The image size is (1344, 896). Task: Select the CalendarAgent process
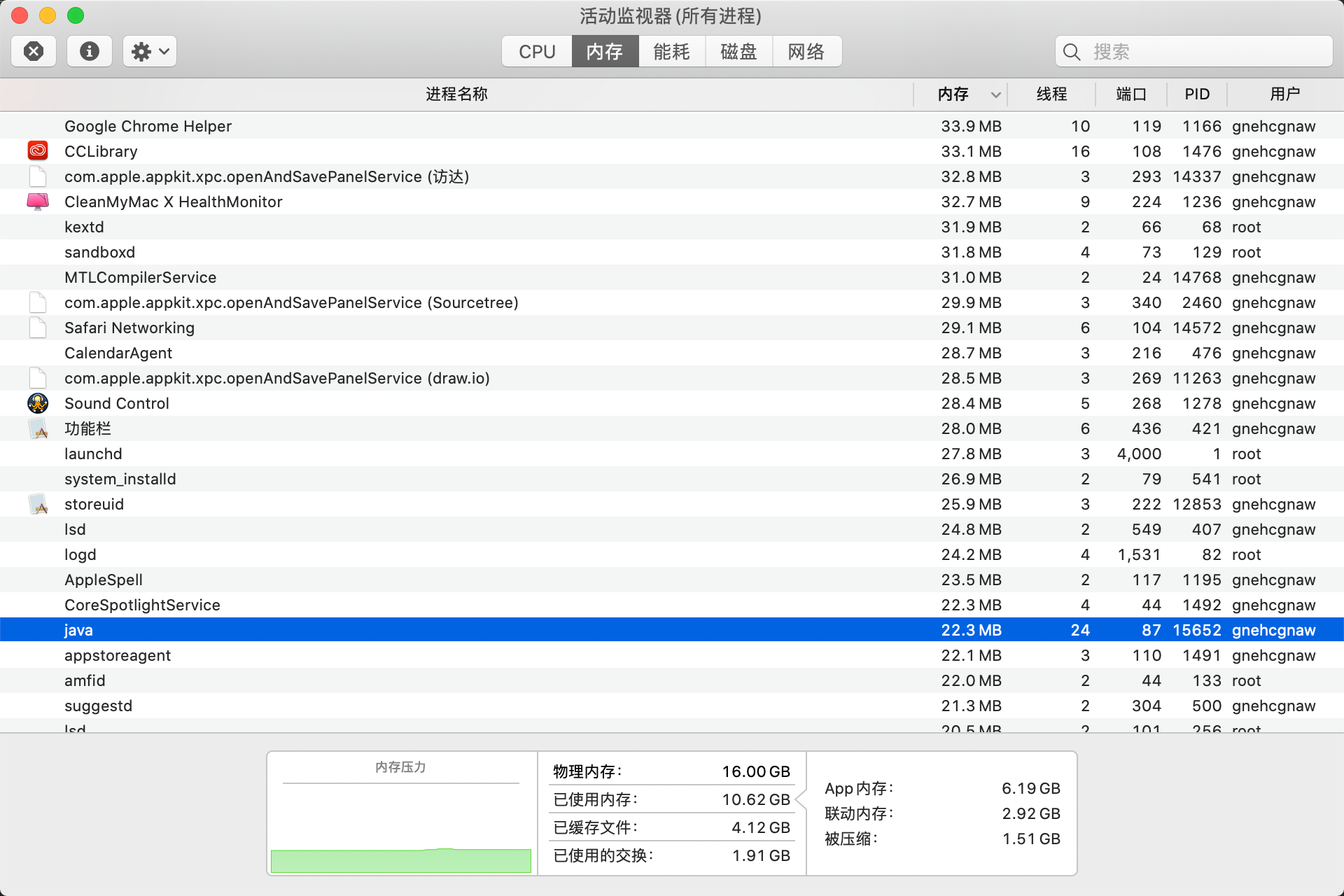click(672, 353)
